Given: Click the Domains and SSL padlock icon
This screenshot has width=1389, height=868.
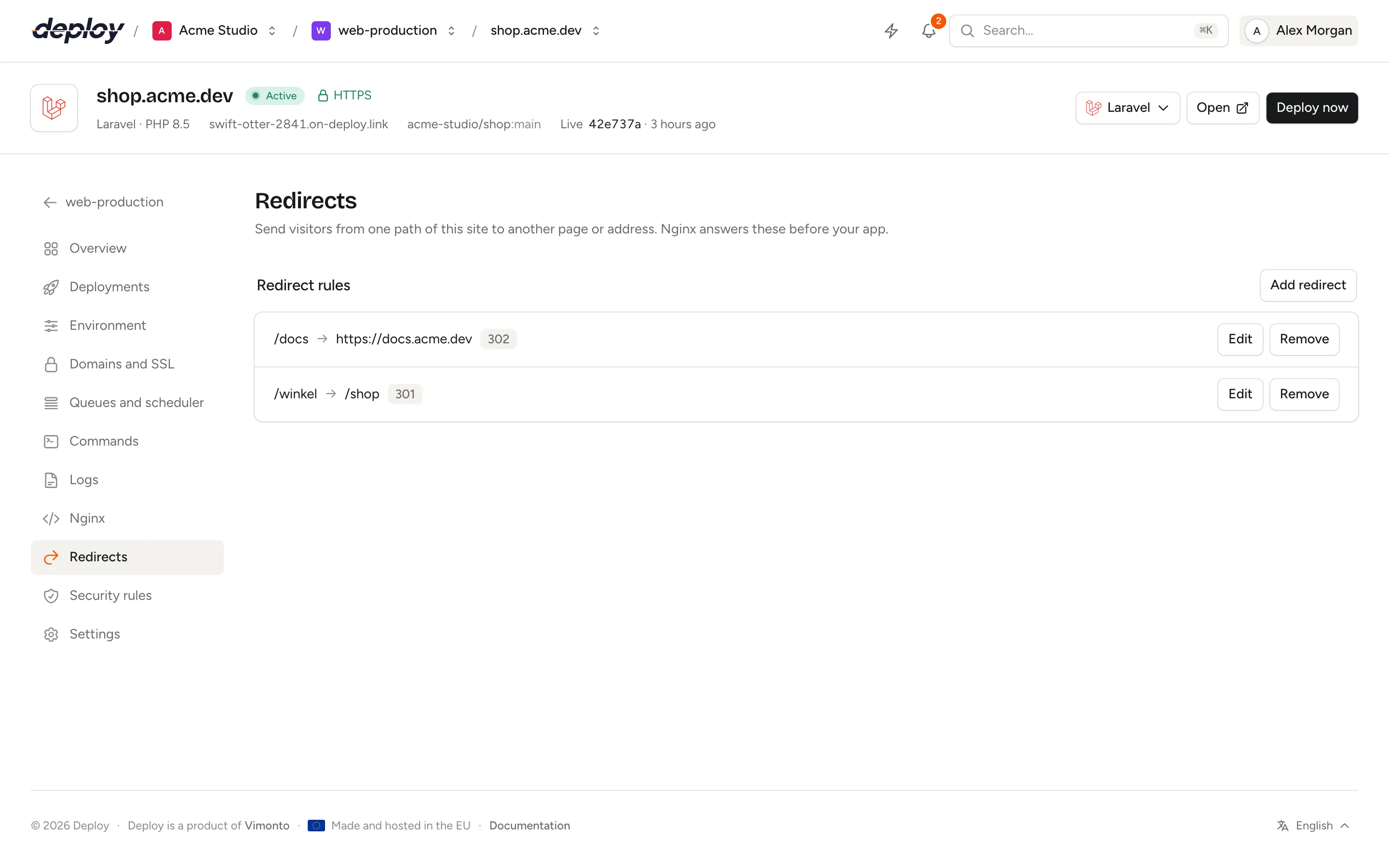Looking at the screenshot, I should [51, 364].
